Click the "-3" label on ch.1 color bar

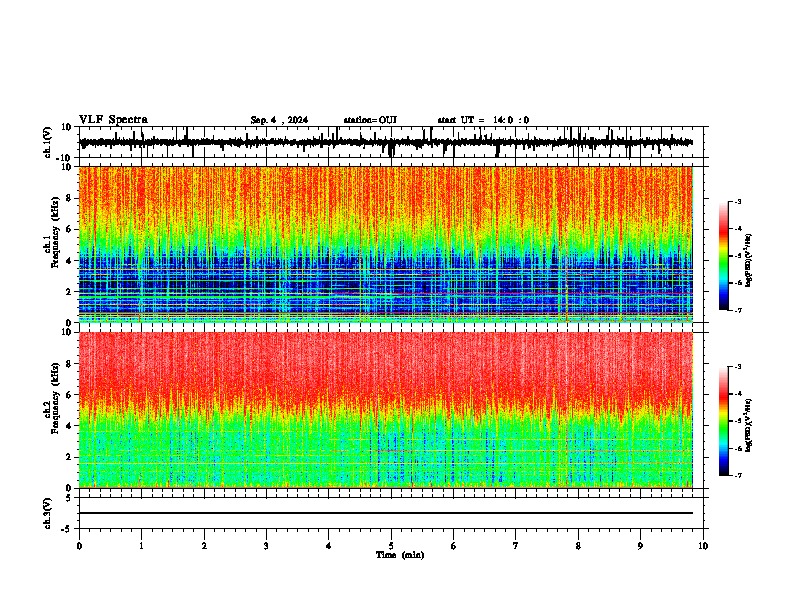click(738, 202)
